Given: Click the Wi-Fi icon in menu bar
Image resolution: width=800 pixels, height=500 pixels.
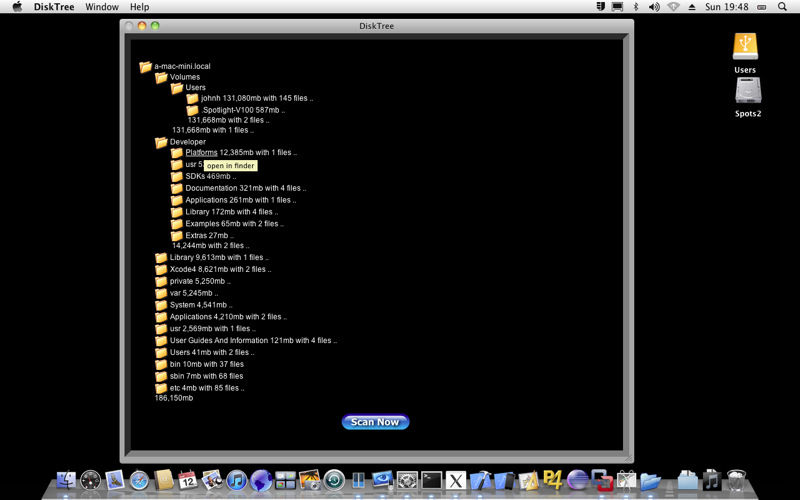Looking at the screenshot, I should (673, 7).
